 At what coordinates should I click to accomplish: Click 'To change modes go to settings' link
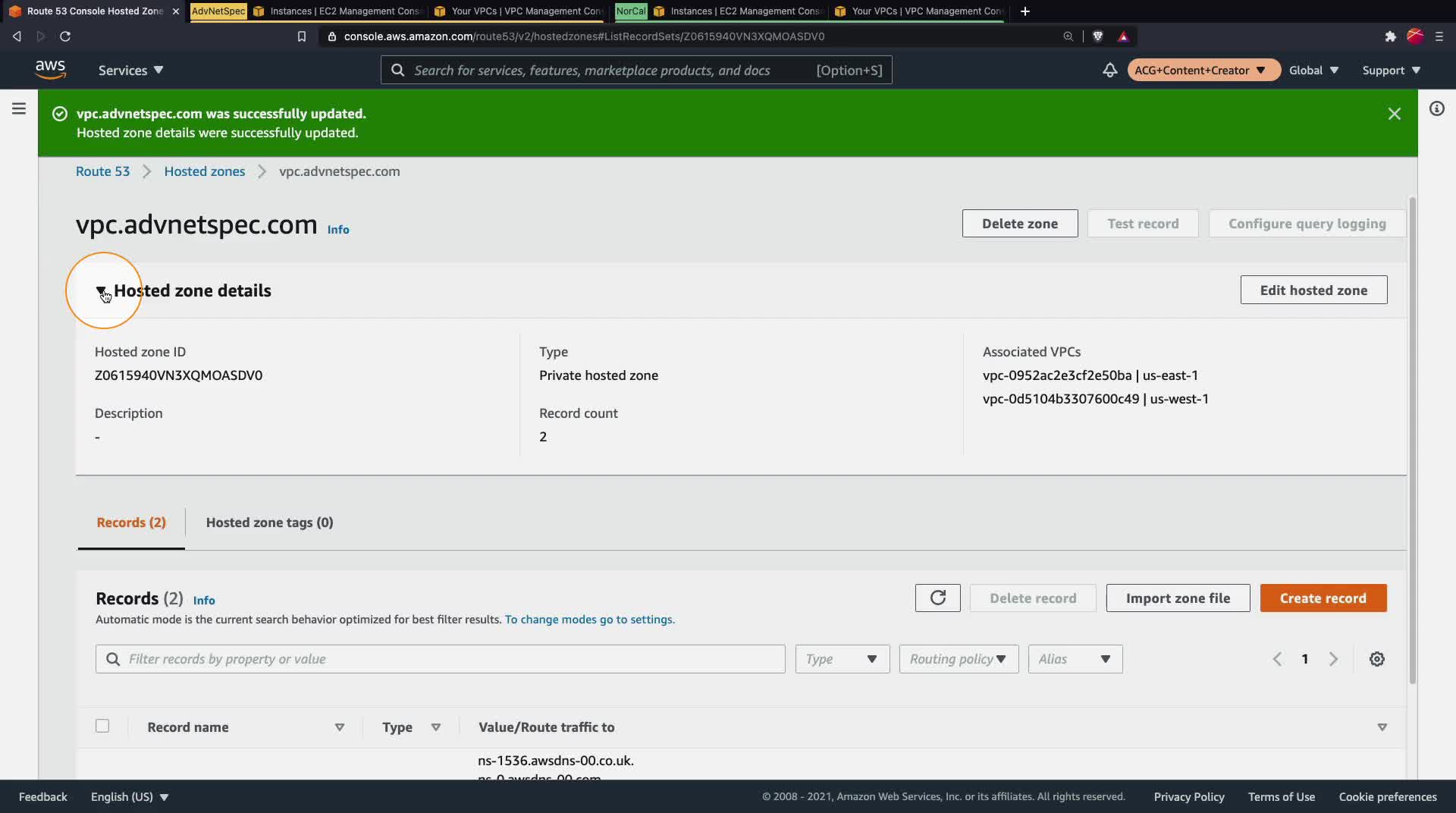pyautogui.click(x=590, y=620)
